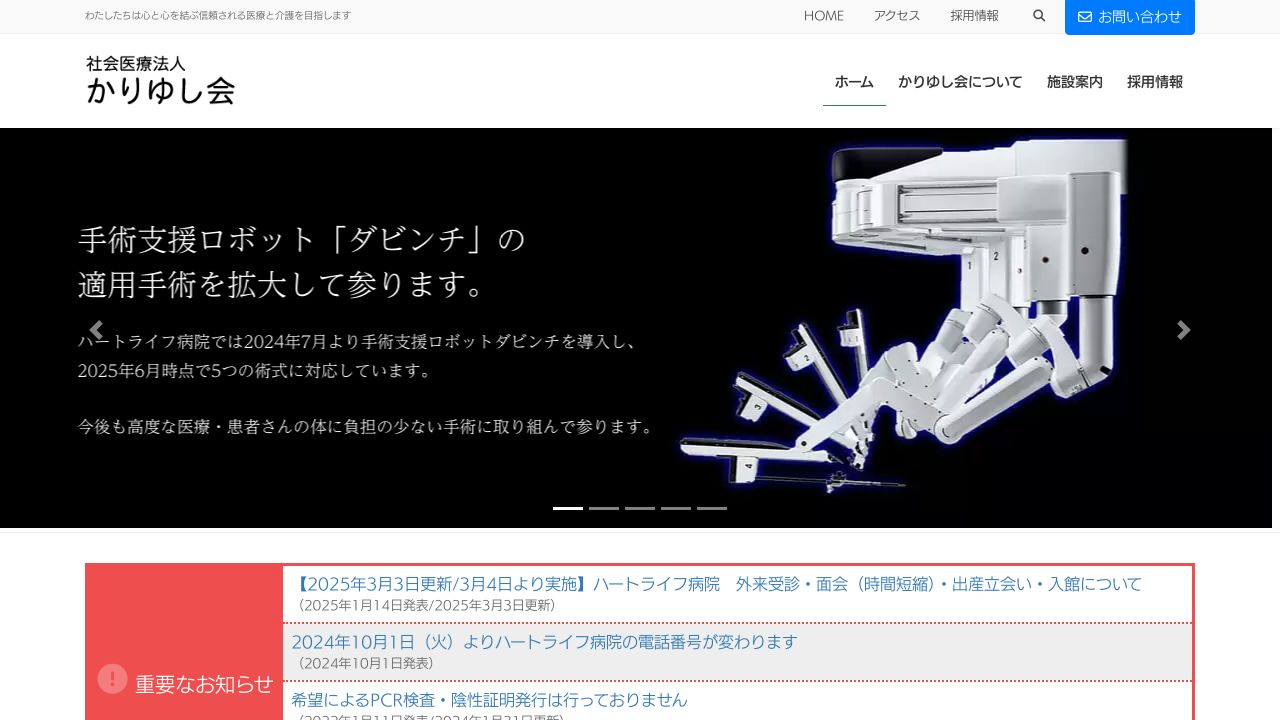The height and width of the screenshot is (720, 1280).
Task: Open アクセス link in top bar
Action: click(x=897, y=16)
